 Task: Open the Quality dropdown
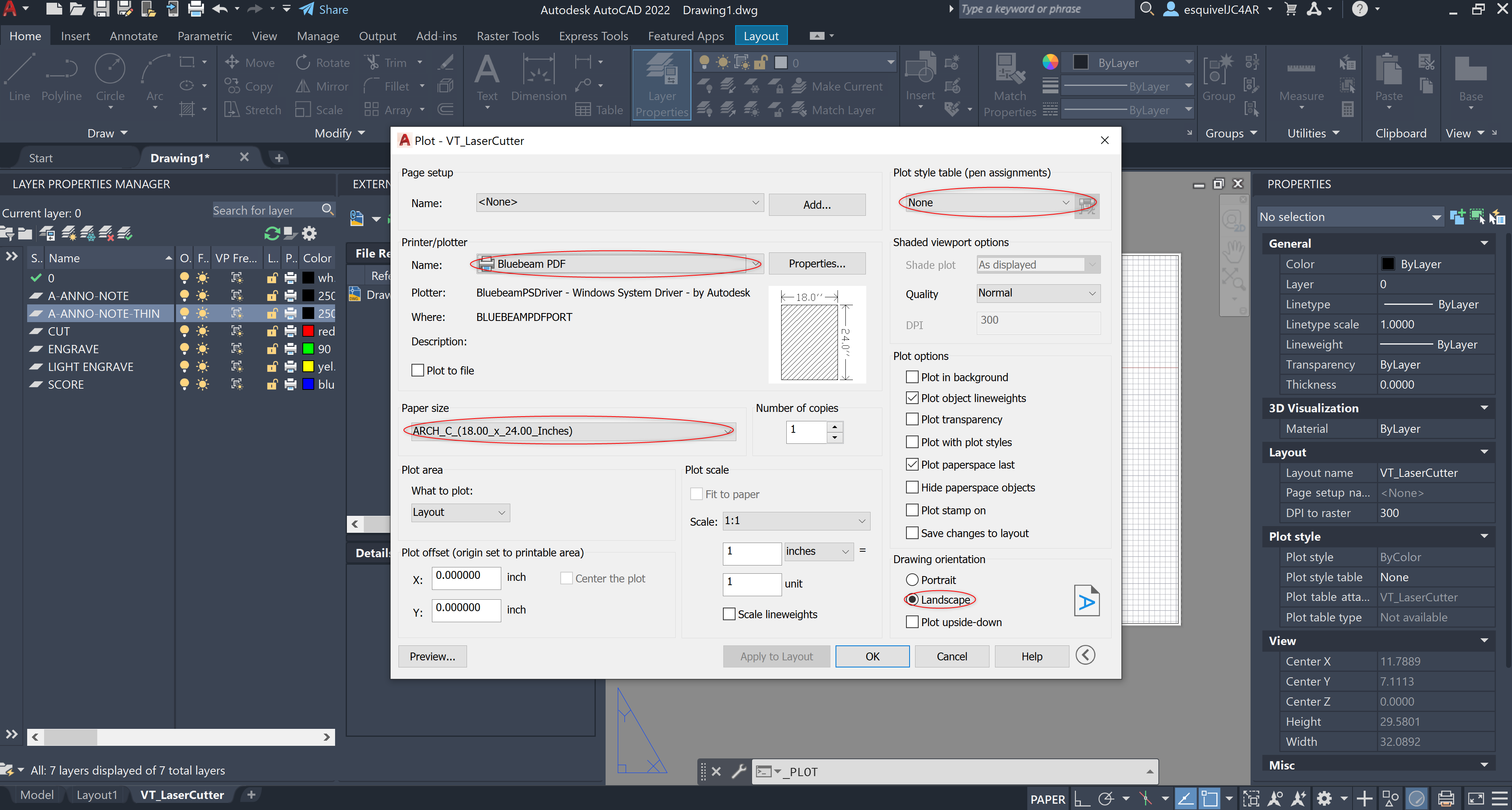[1038, 293]
